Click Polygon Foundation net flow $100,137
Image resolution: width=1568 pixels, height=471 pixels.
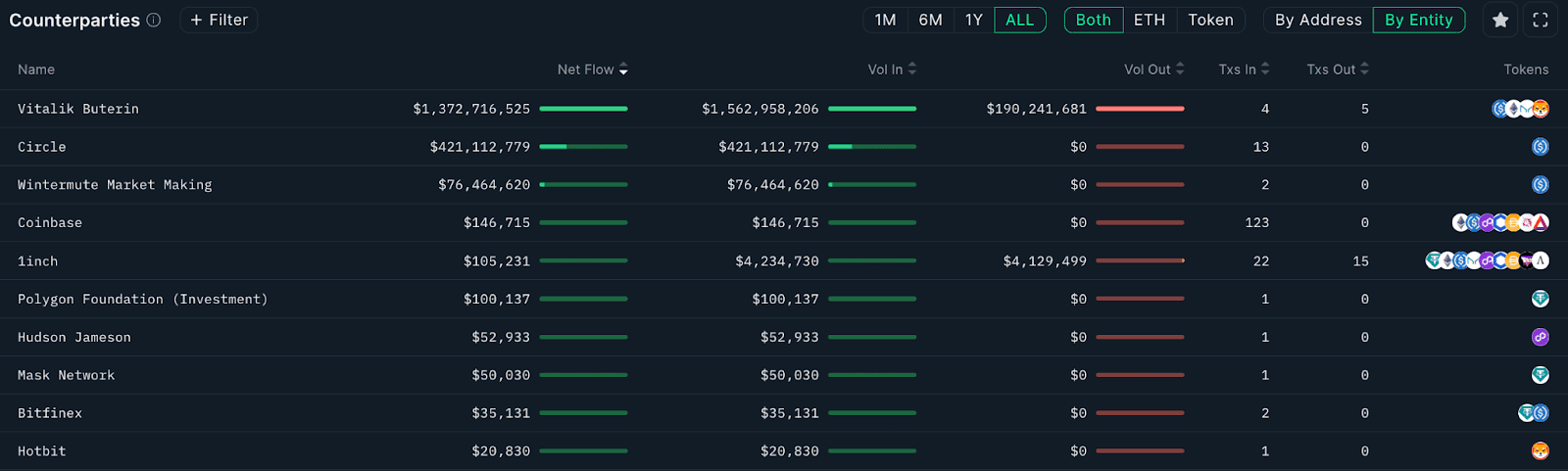497,300
